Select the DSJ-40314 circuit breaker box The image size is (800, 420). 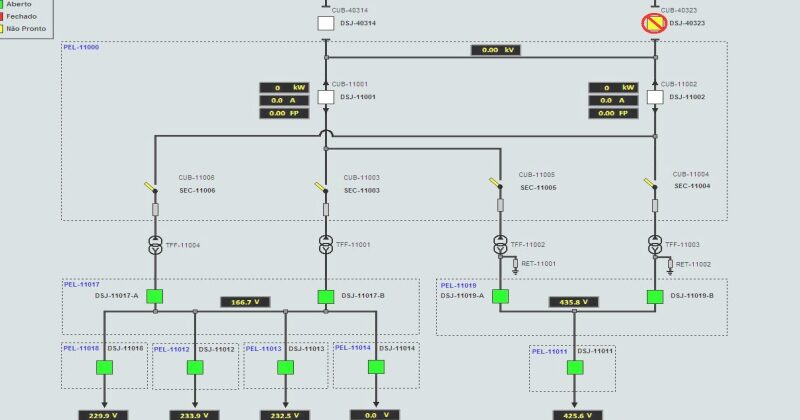(x=326, y=23)
